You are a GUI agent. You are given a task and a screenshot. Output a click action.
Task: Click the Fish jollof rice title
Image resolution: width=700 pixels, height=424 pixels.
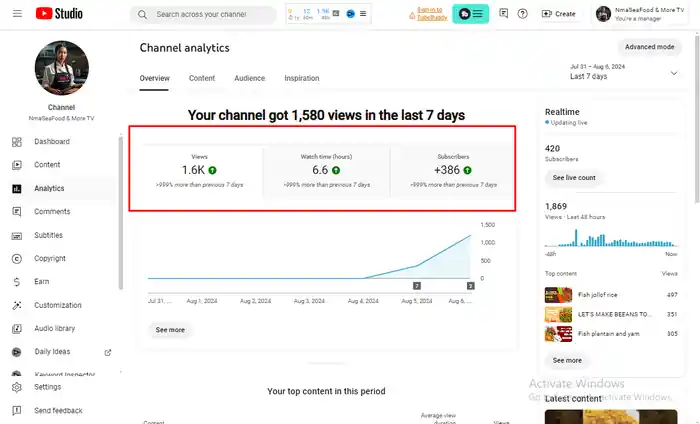(x=597, y=295)
